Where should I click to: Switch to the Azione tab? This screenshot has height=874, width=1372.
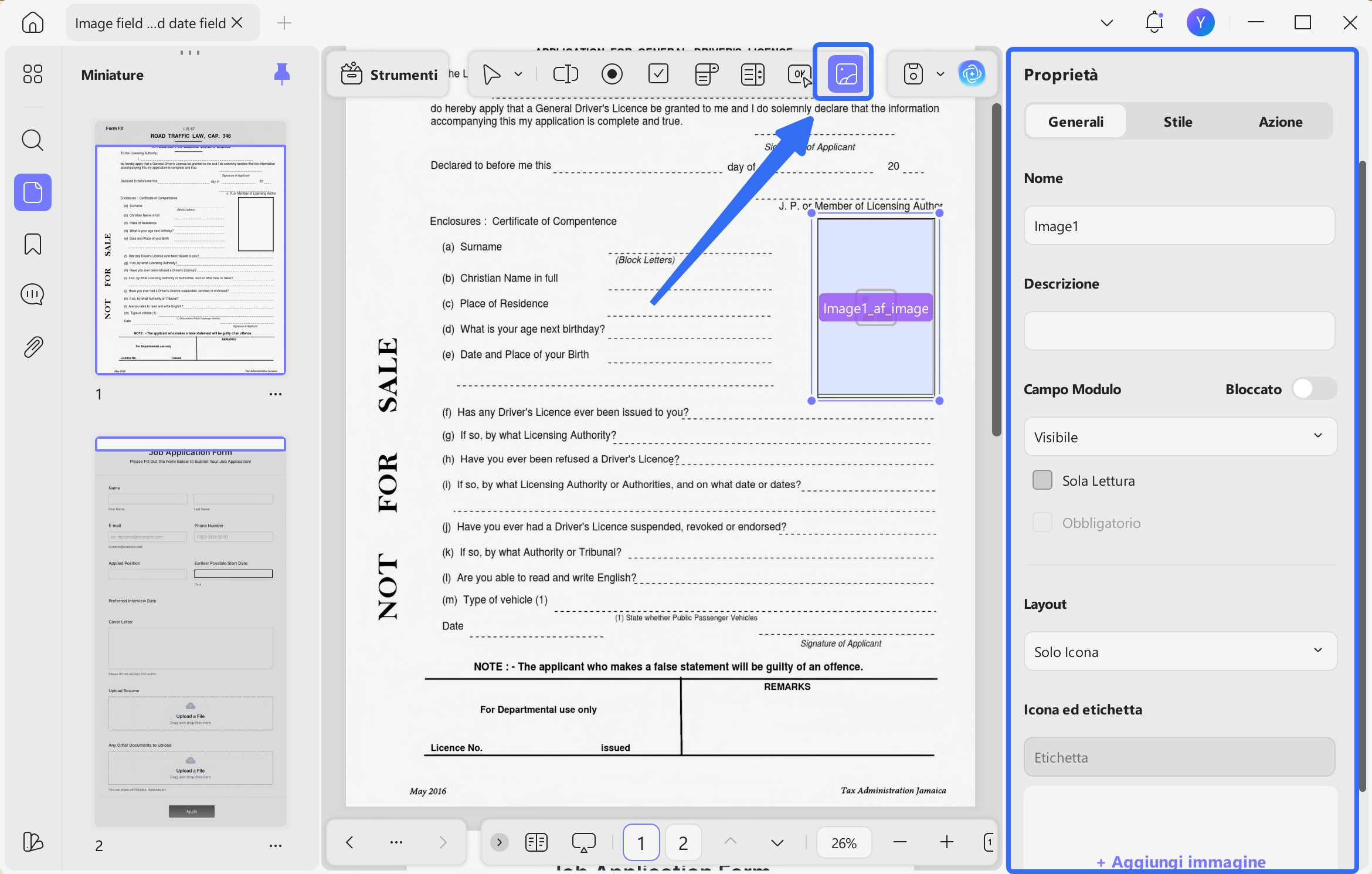[1281, 121]
